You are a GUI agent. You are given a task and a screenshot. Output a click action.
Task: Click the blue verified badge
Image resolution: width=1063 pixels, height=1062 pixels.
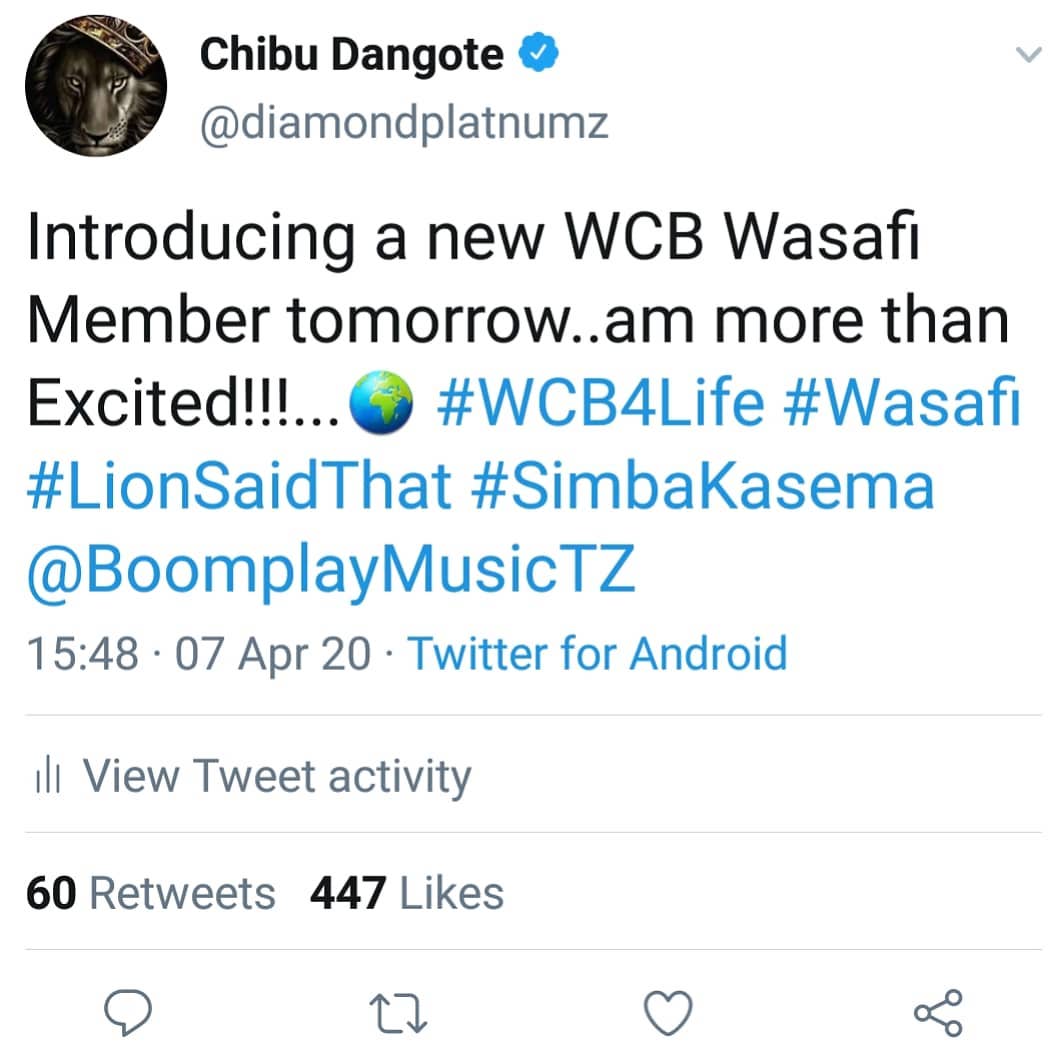(538, 54)
